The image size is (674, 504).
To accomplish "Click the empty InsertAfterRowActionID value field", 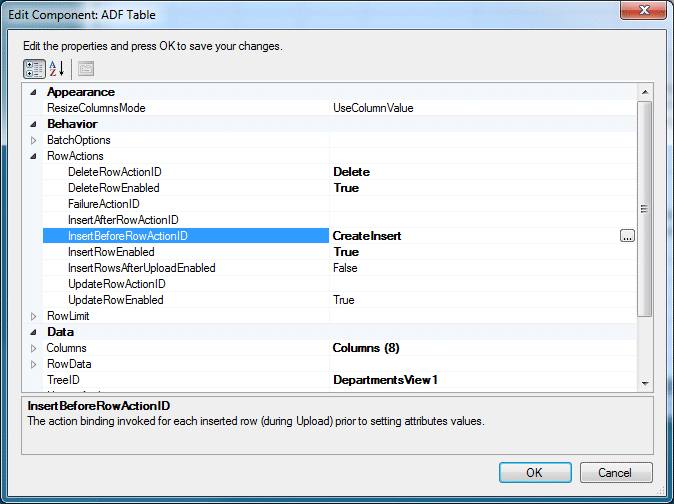I will pos(483,220).
